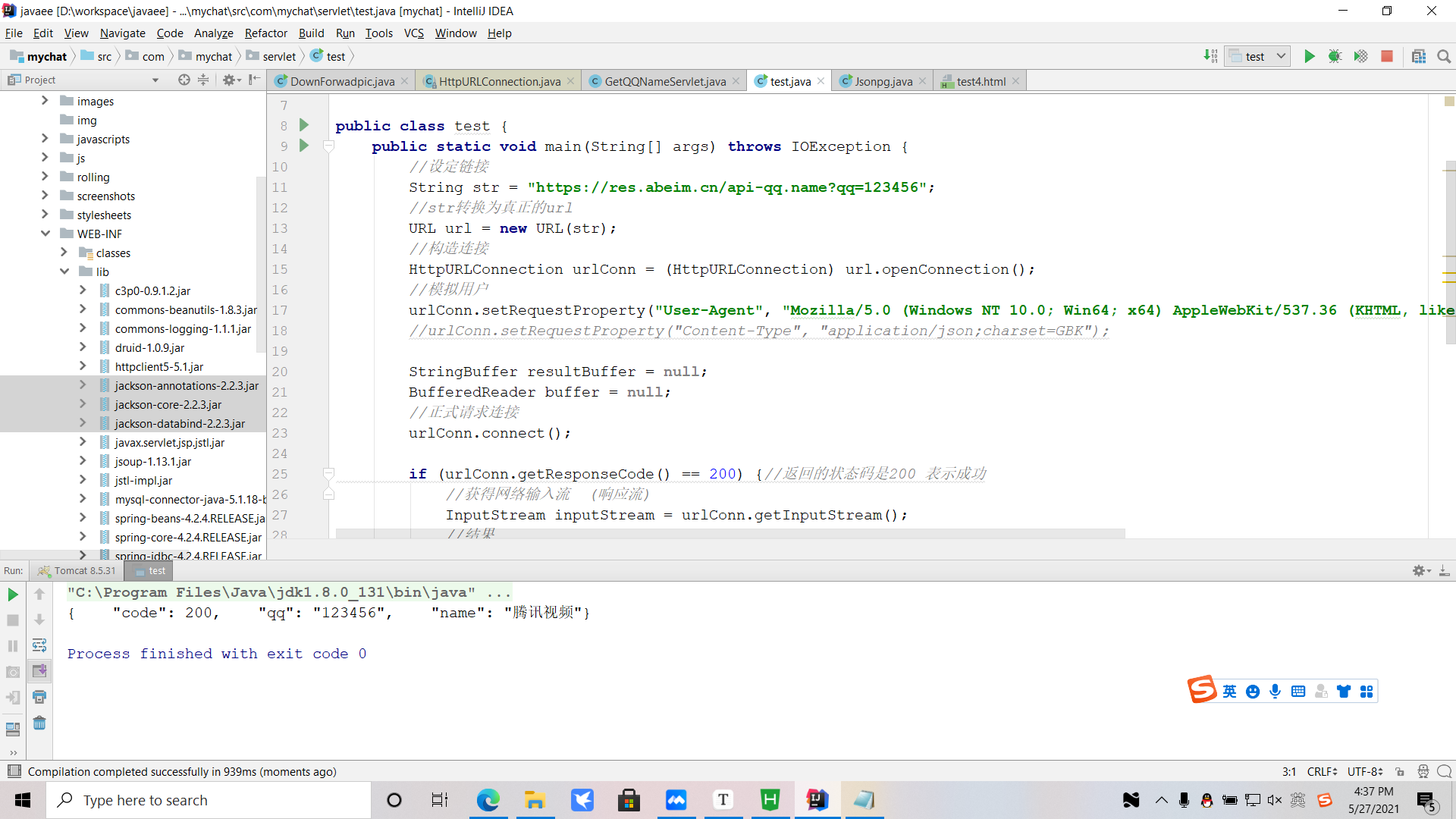This screenshot has height=819, width=1456.
Task: Click Project tree vertical scrollbar
Action: (x=261, y=263)
